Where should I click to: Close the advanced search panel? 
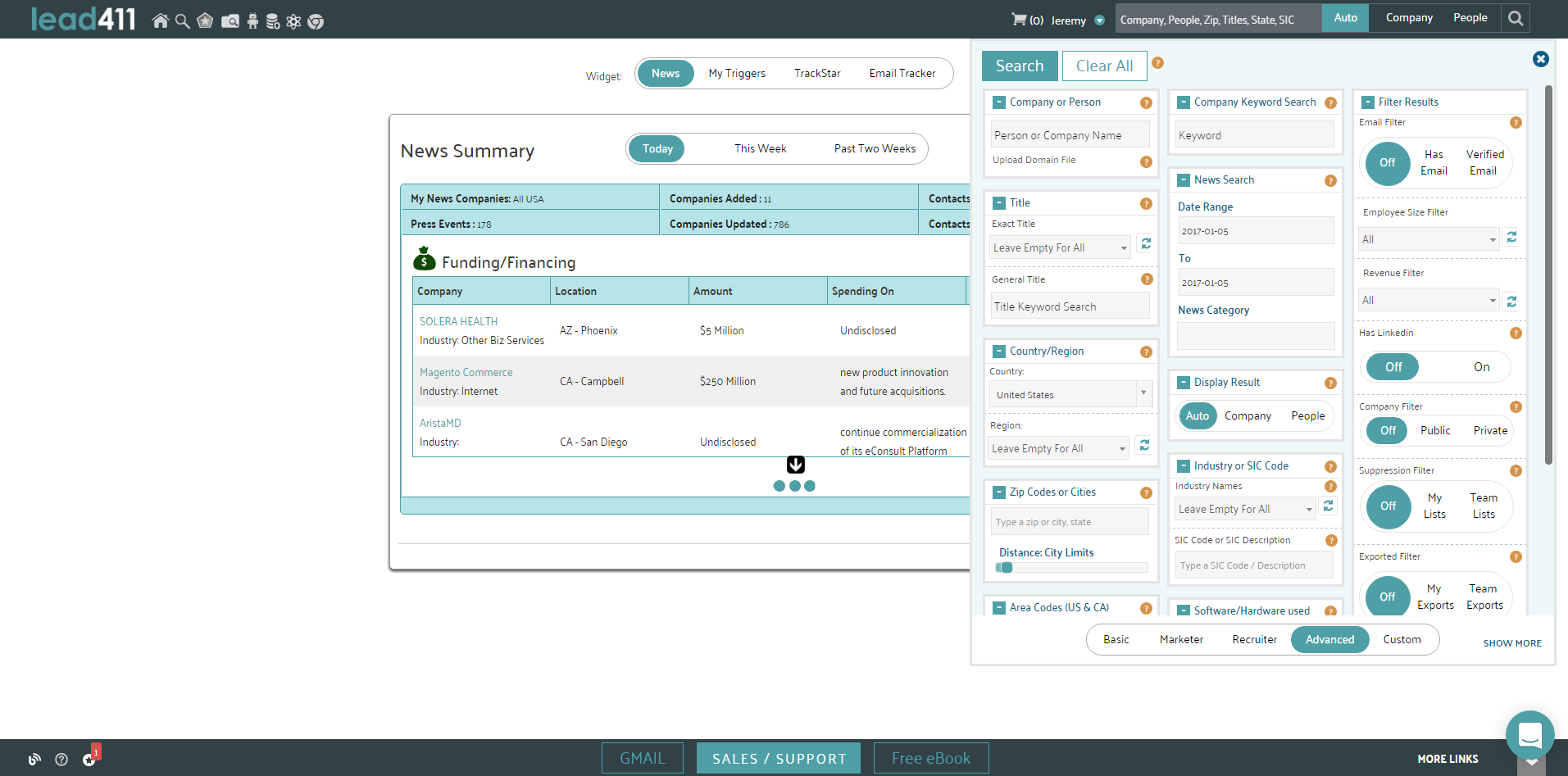(1541, 59)
